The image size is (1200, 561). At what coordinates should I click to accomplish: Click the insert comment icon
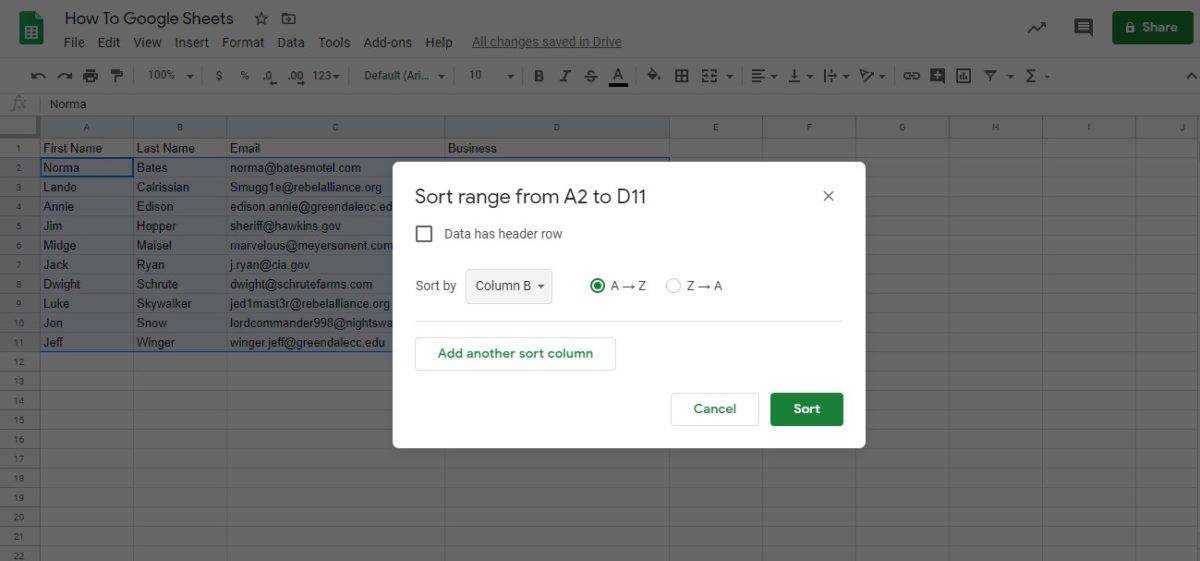pyautogui.click(x=937, y=76)
